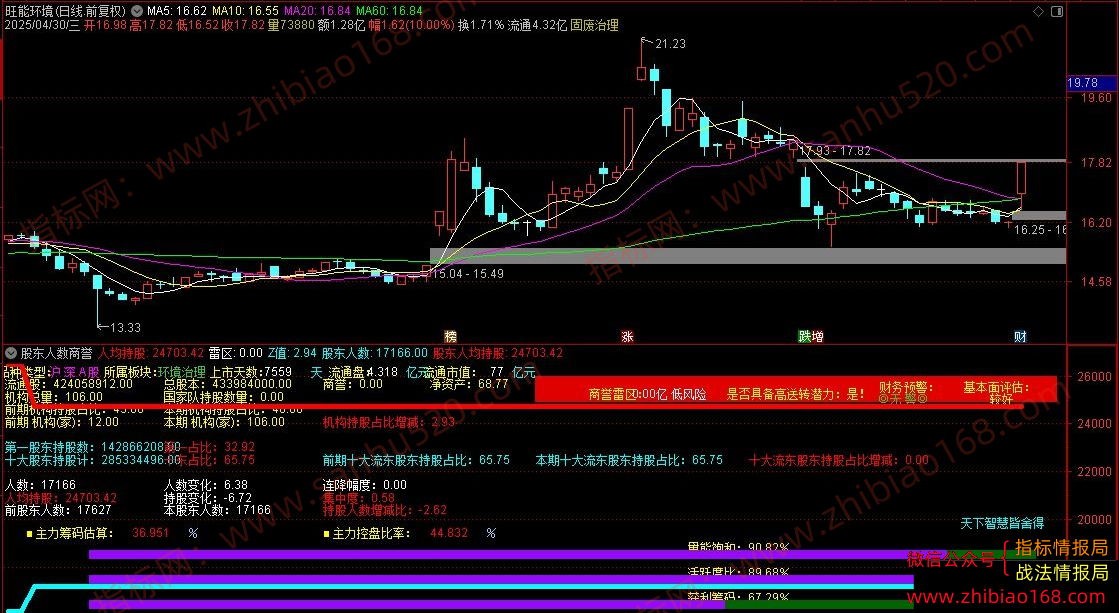The width and height of the screenshot is (1119, 613).
Task: Click the 获利筹码 67.29% bar label
Action: [739, 597]
